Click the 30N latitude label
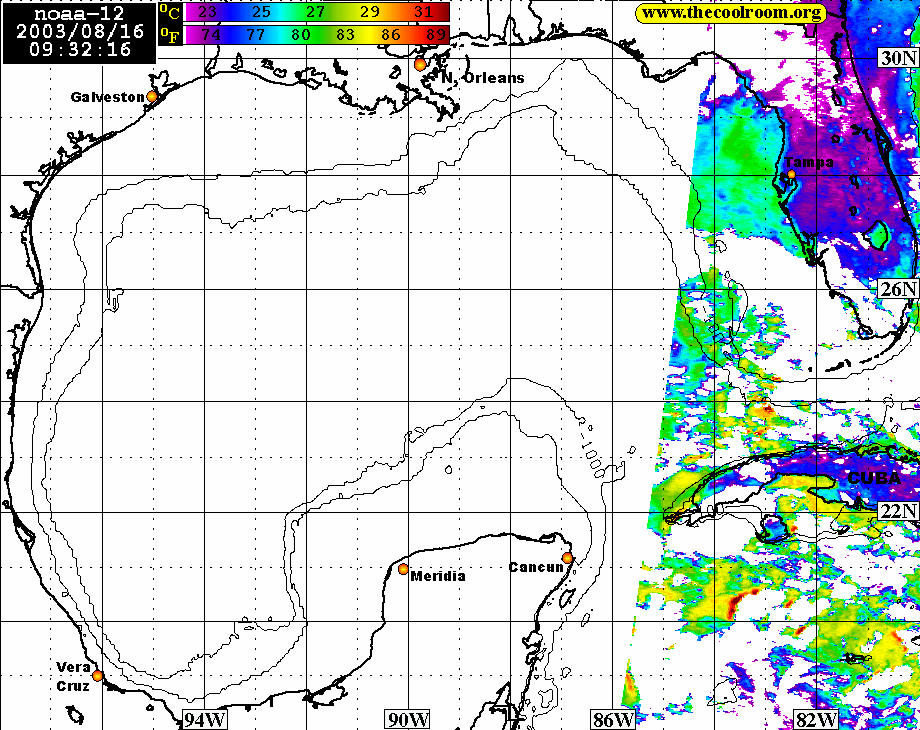Viewport: 920px width, 730px height. point(898,58)
